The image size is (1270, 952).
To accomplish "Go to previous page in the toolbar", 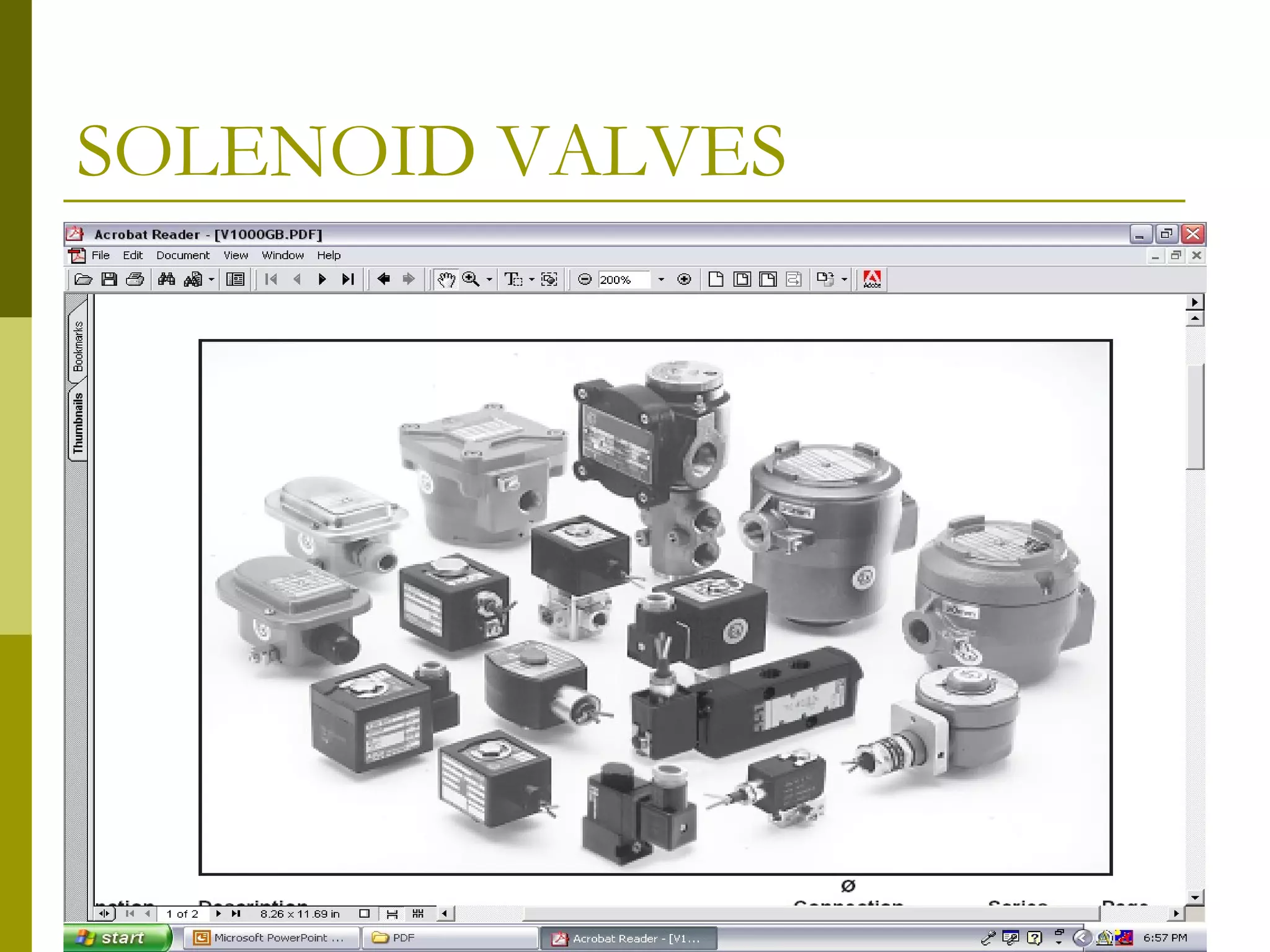I will (x=297, y=280).
